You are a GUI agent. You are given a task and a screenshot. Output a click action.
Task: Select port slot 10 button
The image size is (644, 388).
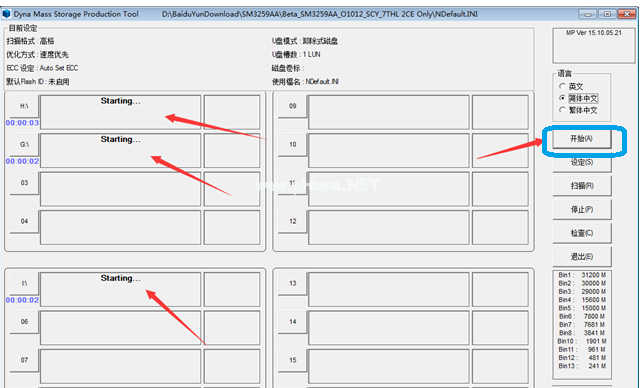coord(292,145)
